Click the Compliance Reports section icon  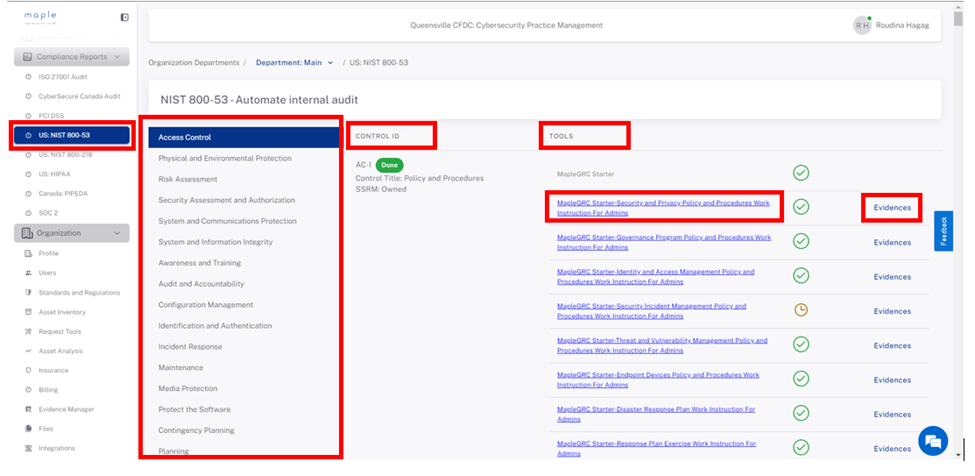[27, 57]
